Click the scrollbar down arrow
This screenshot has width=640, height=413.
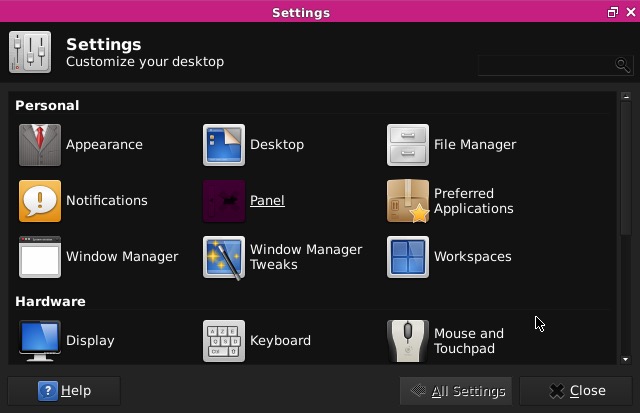(626, 359)
